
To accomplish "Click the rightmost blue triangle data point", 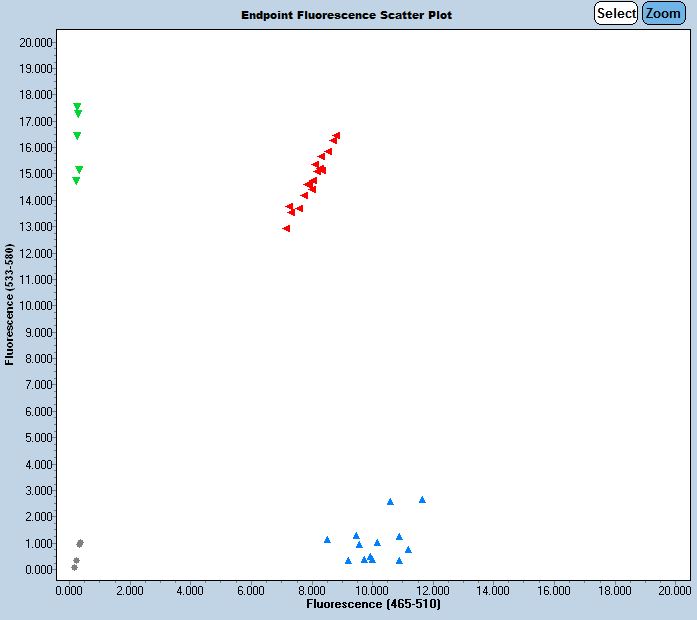I will click(x=422, y=499).
